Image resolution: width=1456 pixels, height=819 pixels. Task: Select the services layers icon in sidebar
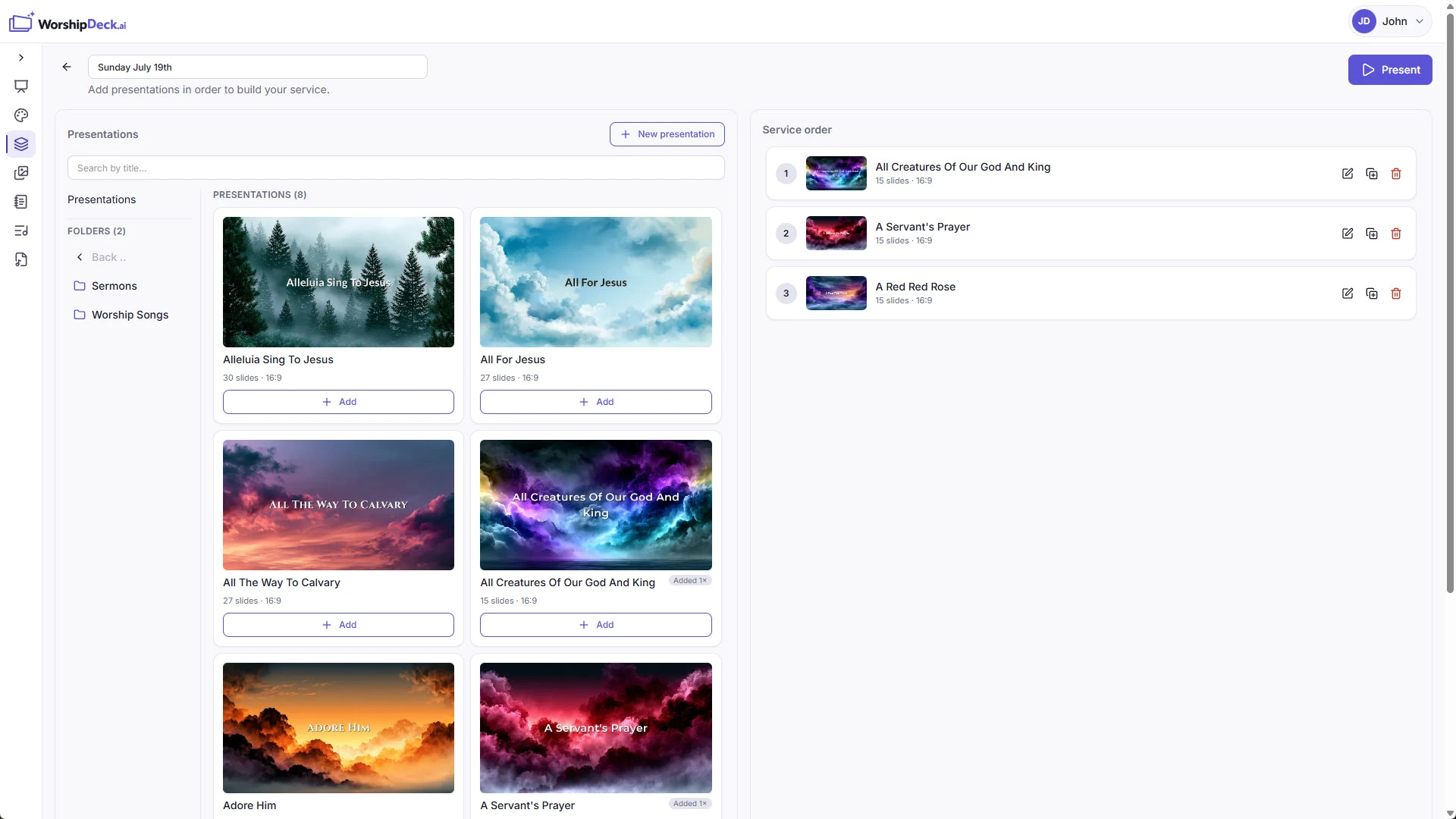point(21,144)
